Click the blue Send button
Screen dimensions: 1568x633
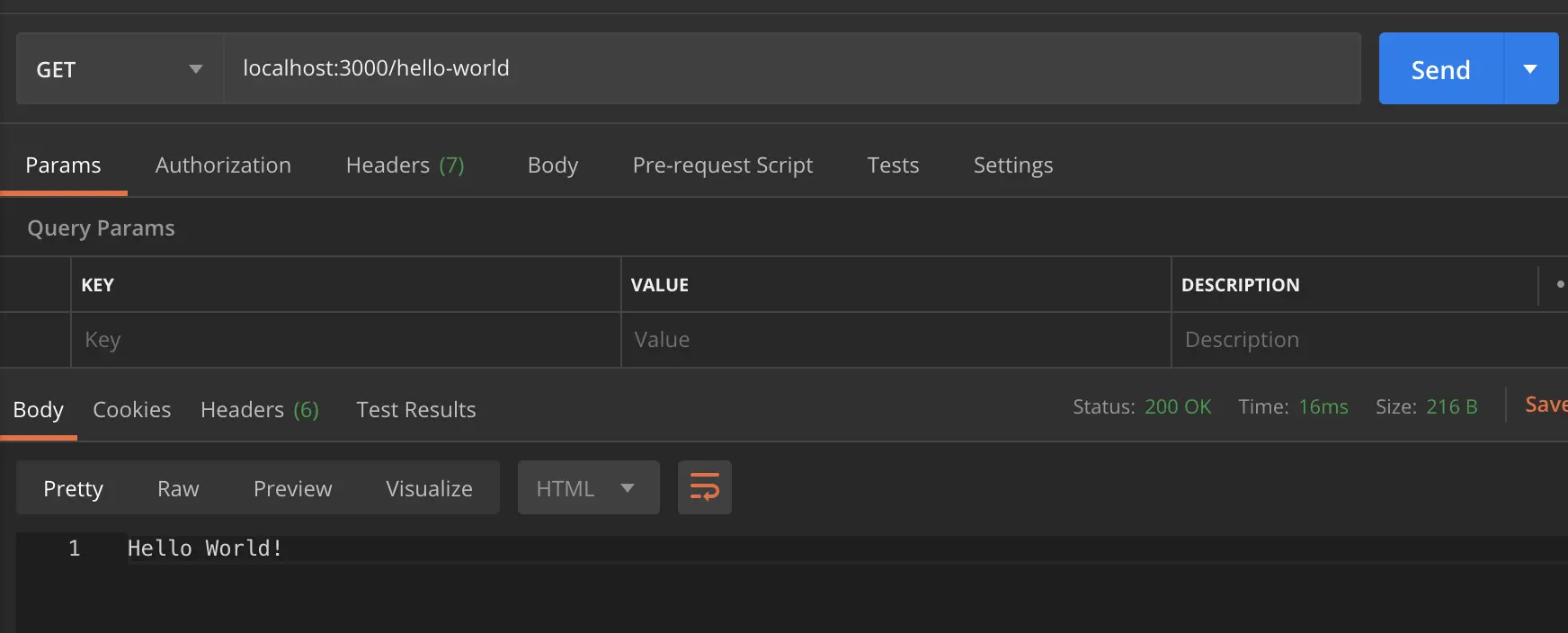point(1440,69)
